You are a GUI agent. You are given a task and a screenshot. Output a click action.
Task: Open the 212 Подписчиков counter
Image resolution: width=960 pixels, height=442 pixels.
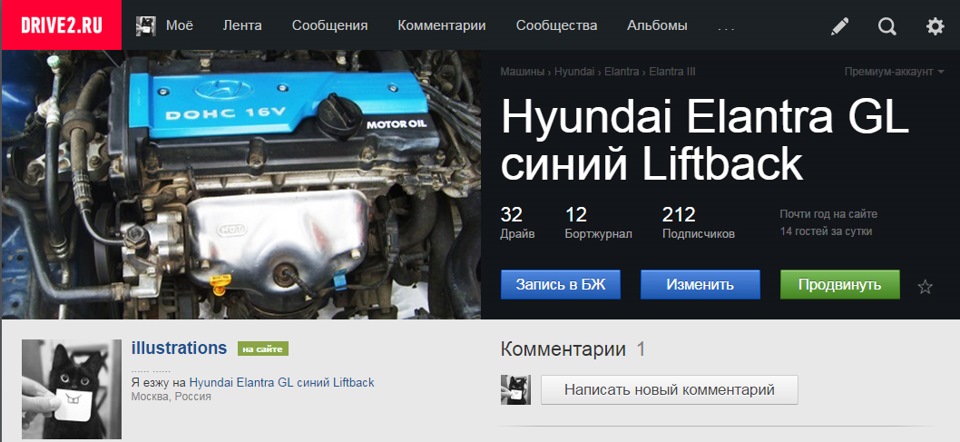click(699, 223)
